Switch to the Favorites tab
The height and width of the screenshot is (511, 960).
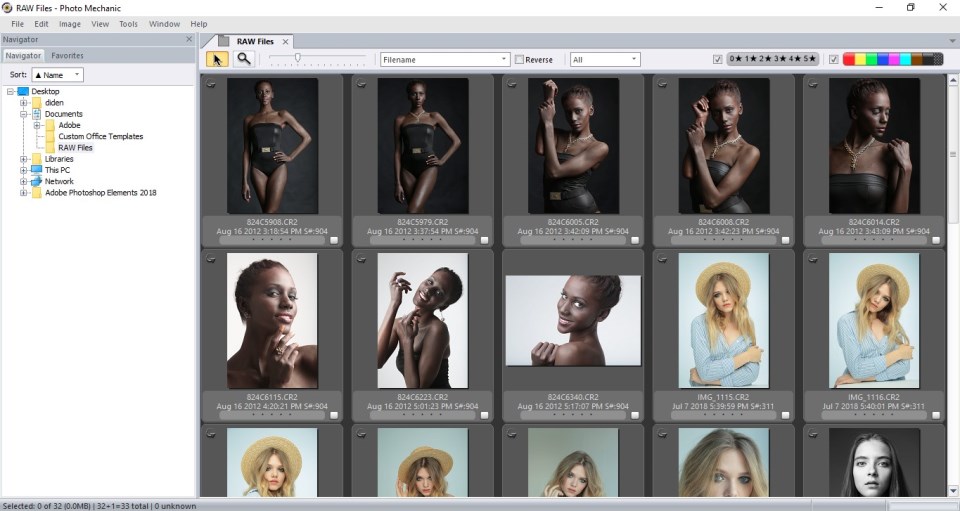67,55
